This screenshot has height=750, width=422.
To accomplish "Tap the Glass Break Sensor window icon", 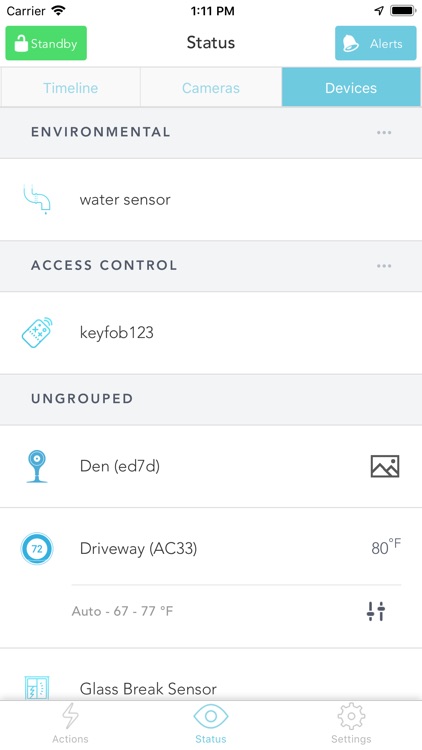I will click(37, 688).
